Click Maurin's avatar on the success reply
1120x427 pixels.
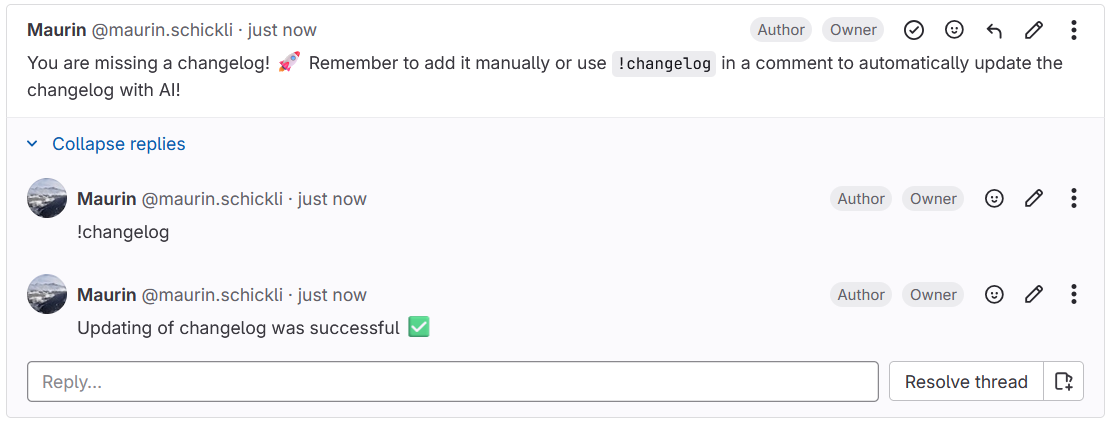47,294
